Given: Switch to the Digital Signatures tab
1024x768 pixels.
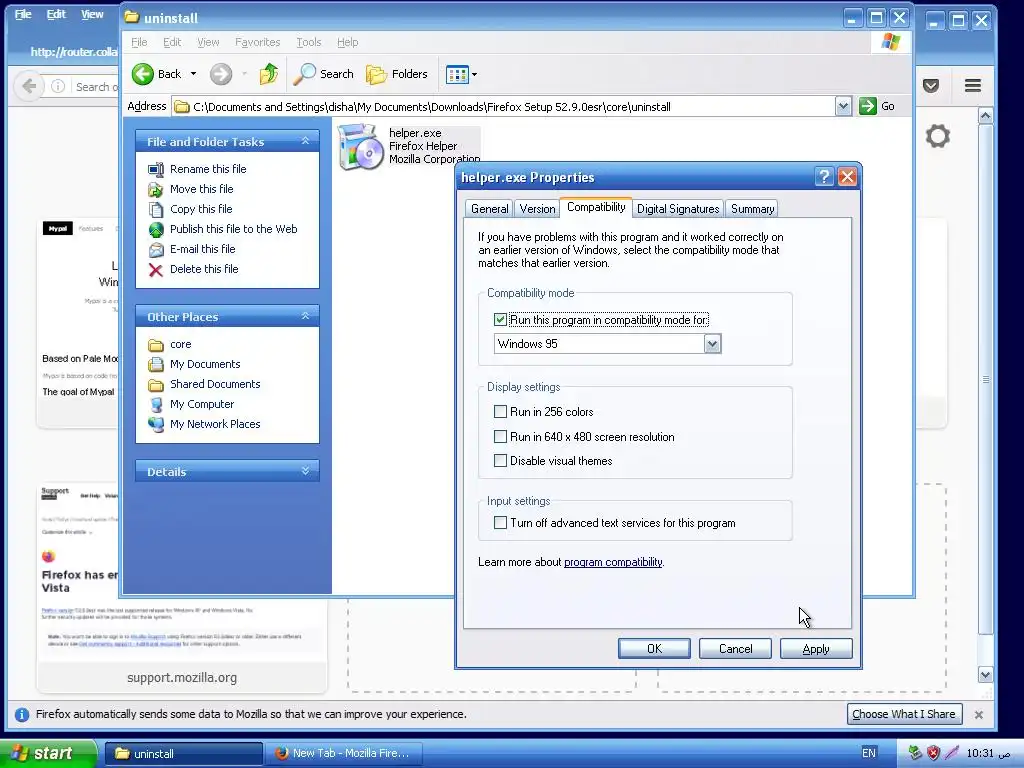Looking at the screenshot, I should click(x=678, y=209).
